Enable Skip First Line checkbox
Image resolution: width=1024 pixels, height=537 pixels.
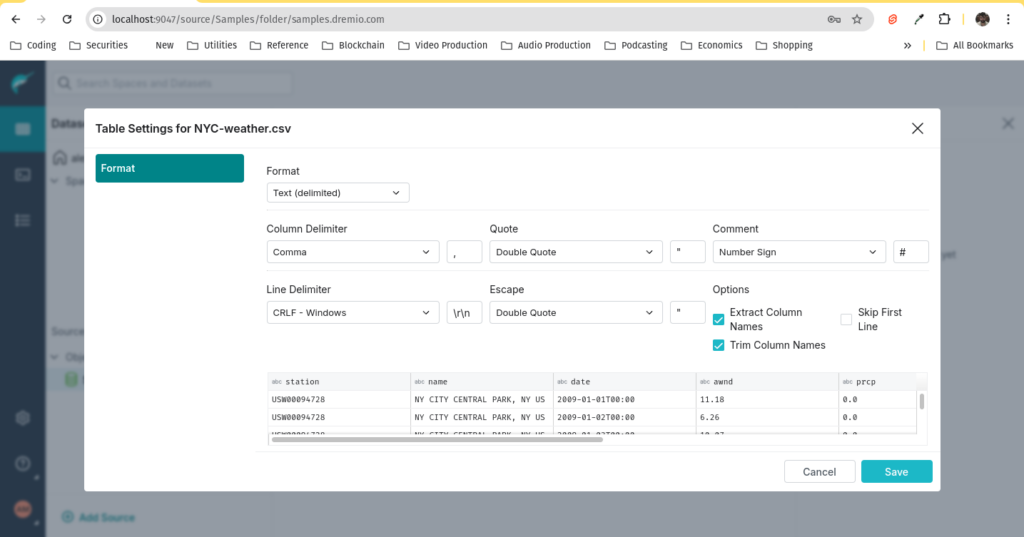(846, 319)
